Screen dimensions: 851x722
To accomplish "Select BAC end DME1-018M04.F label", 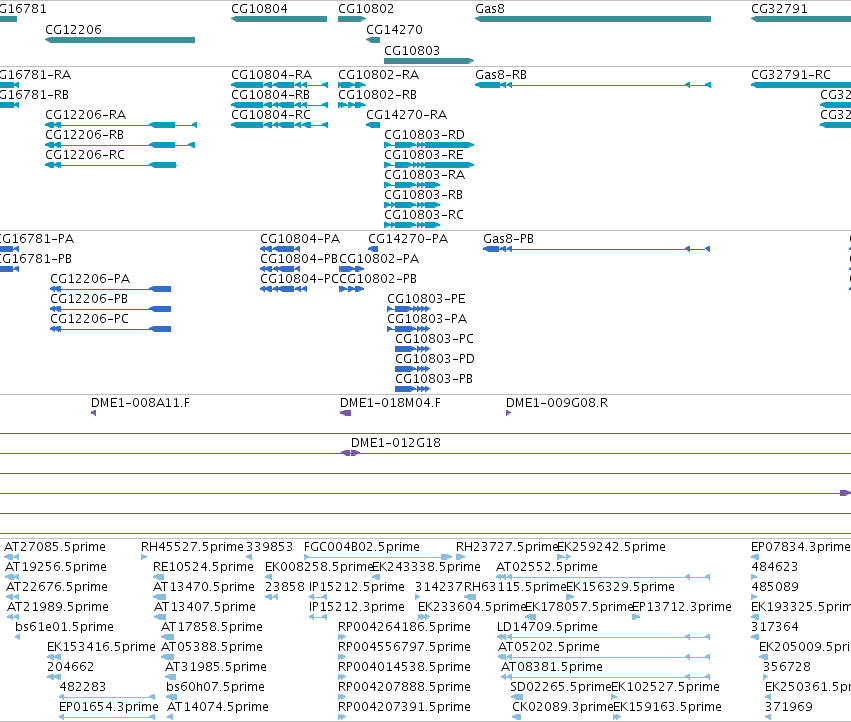I will click(x=390, y=403).
